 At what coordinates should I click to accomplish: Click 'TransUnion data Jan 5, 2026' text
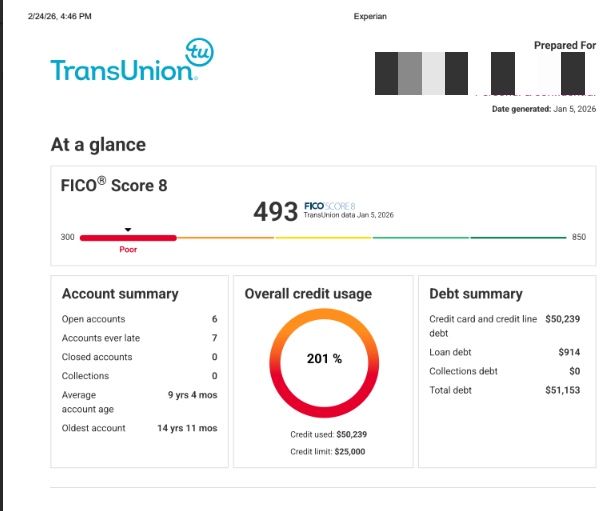point(349,215)
